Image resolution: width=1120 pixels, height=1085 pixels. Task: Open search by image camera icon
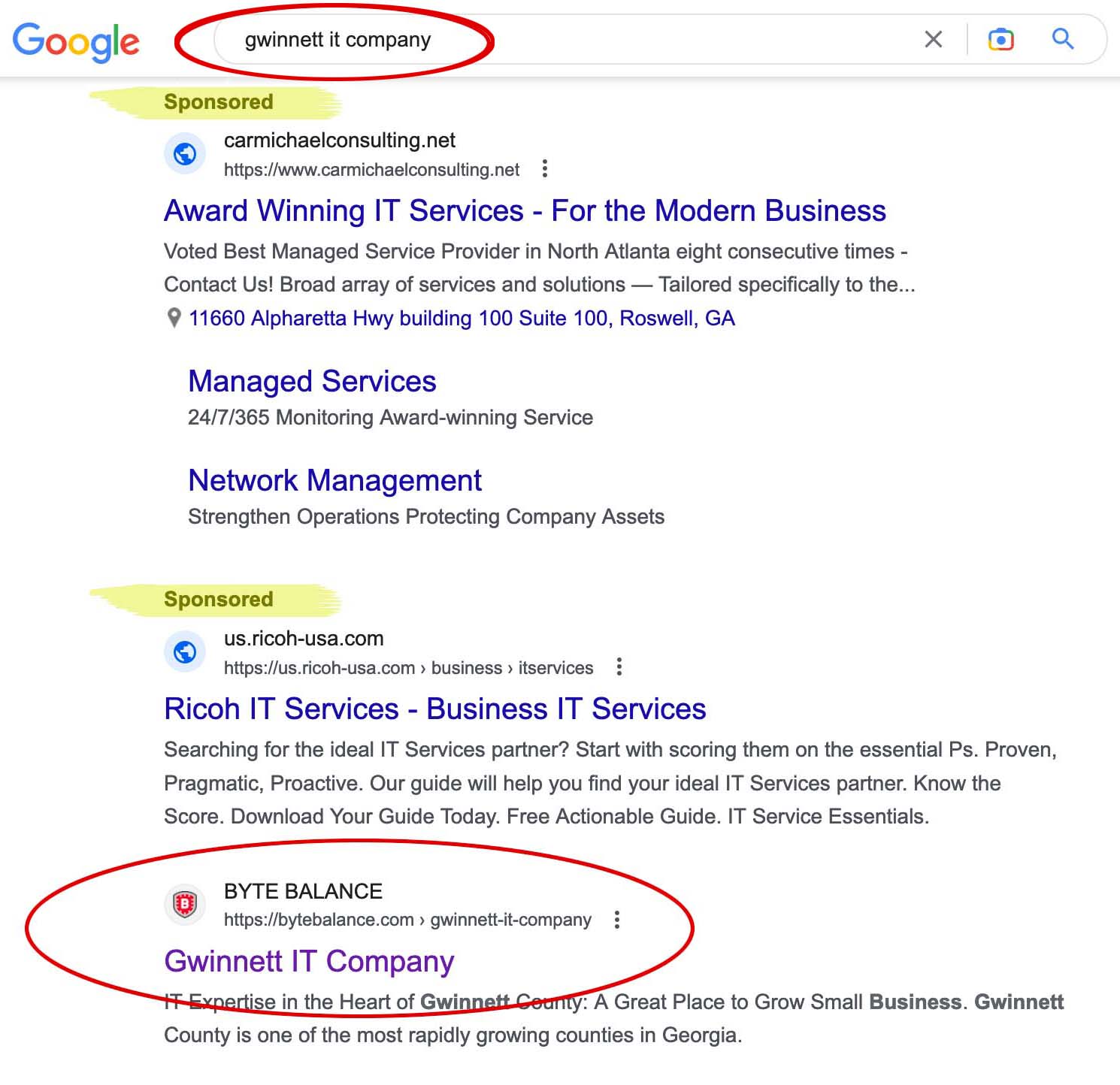(1000, 39)
